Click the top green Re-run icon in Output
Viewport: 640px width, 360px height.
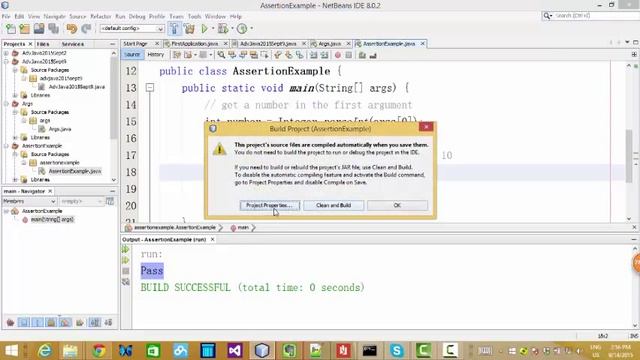point(126,249)
